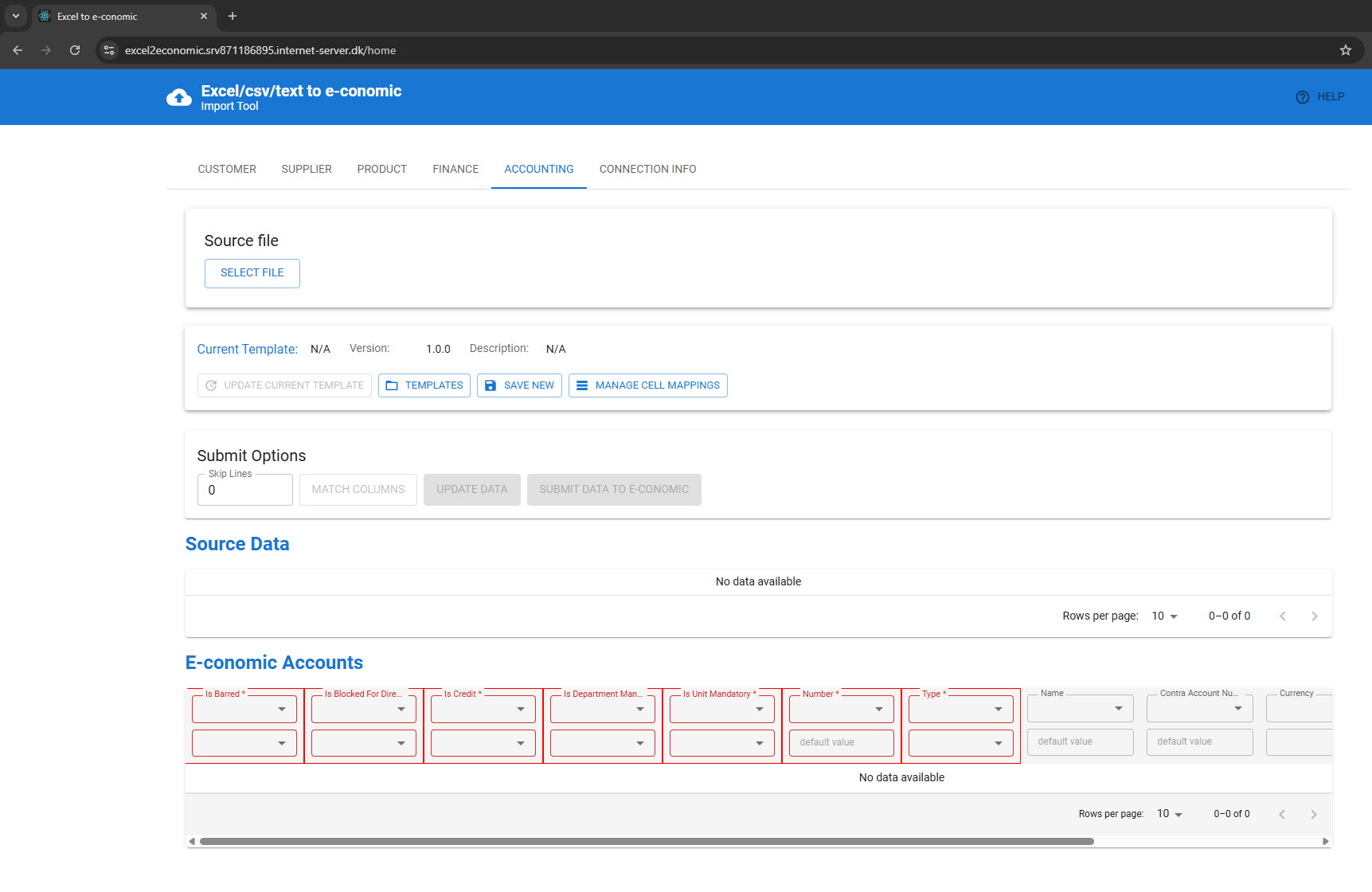Viewport: 1372px width, 892px height.
Task: Click the Skip Lines input field
Action: click(x=245, y=490)
